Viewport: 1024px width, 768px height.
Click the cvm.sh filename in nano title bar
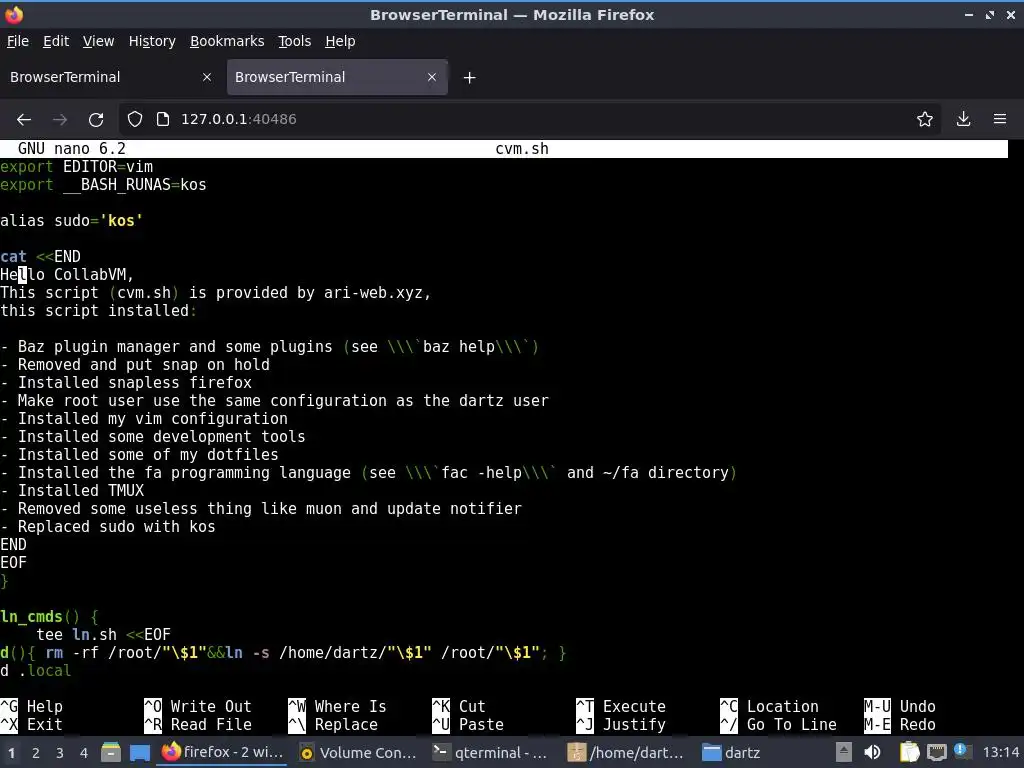[522, 149]
